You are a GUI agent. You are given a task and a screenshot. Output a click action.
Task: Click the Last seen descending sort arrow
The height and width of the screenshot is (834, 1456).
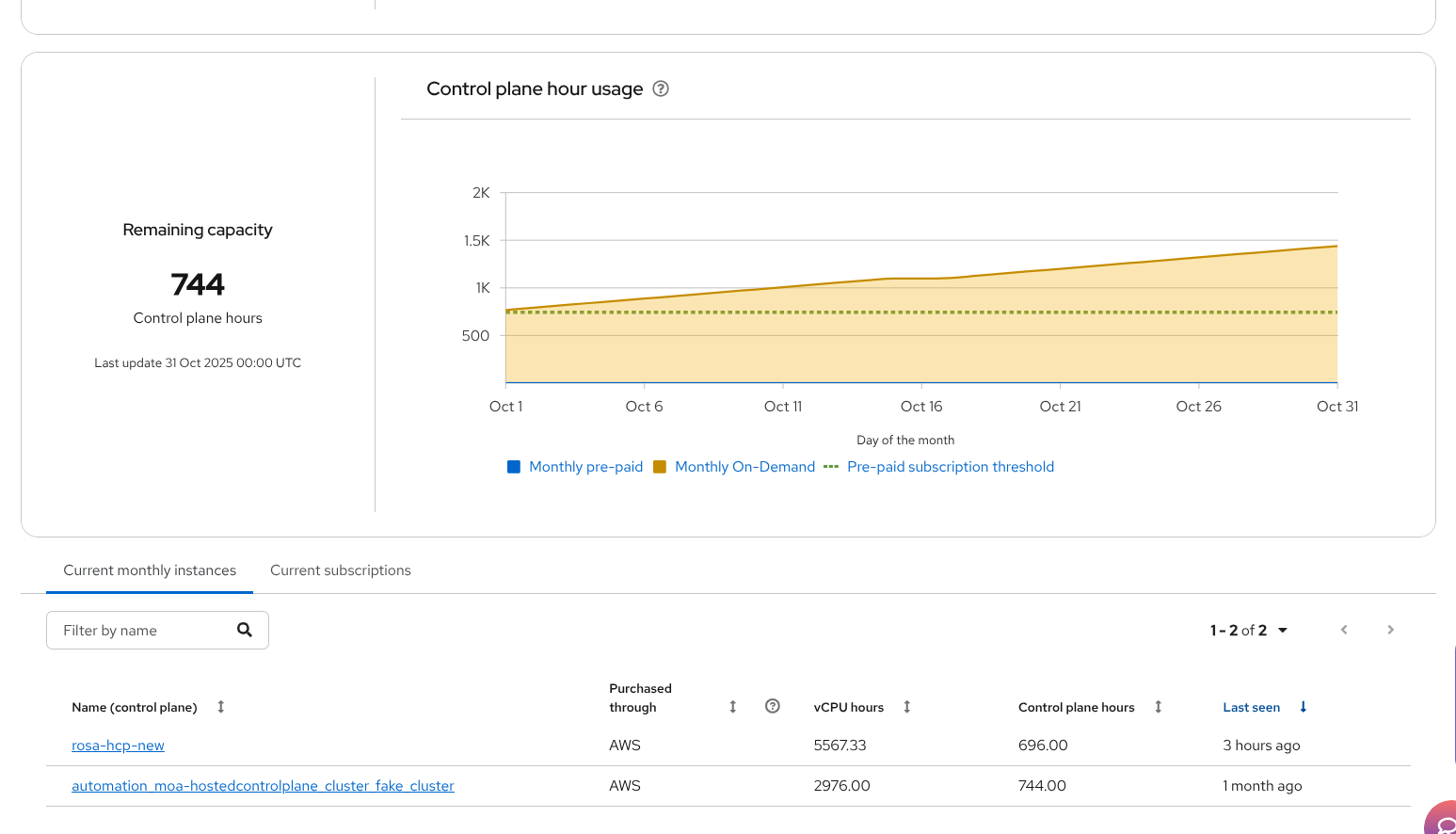[x=1303, y=707]
